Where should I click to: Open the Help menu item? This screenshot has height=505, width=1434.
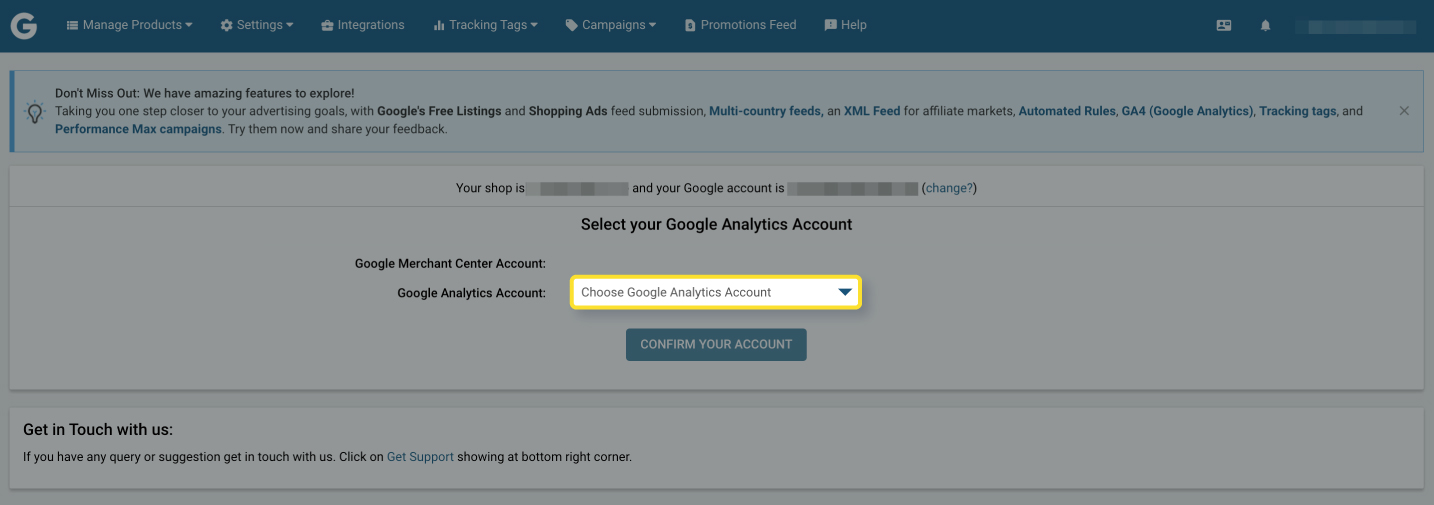click(x=845, y=25)
